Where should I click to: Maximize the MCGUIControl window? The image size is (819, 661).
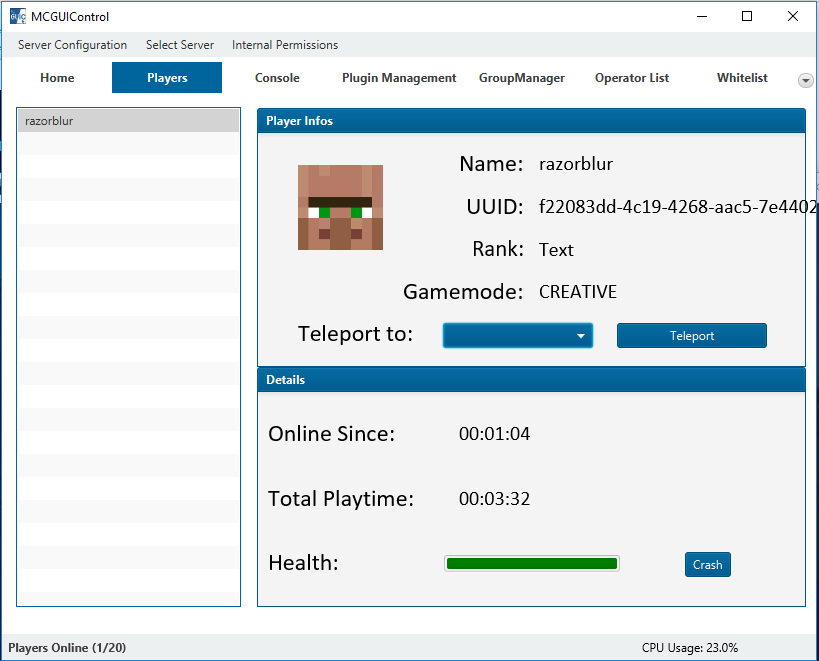tap(746, 16)
